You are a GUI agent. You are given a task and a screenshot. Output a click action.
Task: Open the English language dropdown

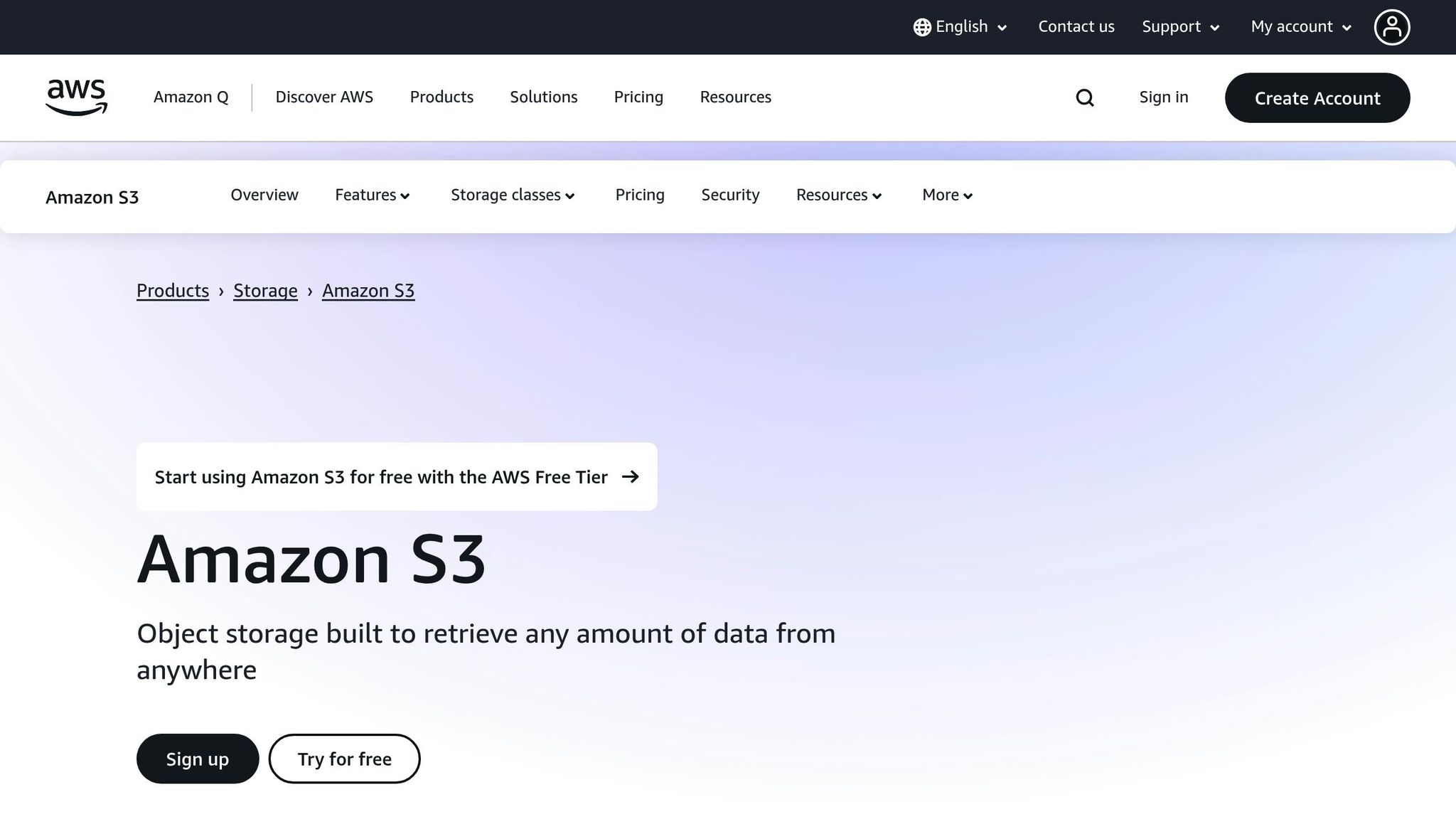point(961,27)
